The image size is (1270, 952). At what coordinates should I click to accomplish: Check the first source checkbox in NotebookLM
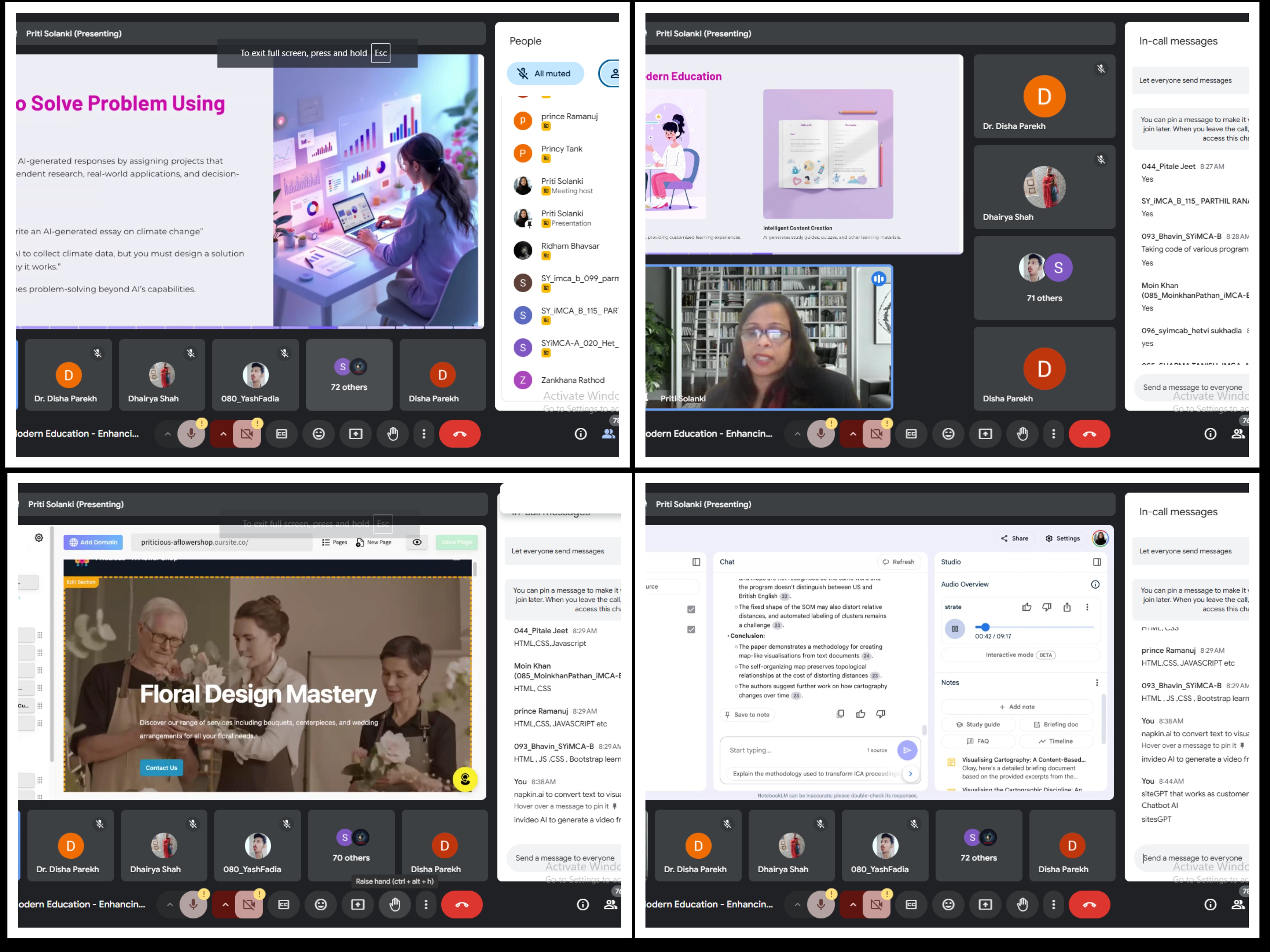point(691,609)
